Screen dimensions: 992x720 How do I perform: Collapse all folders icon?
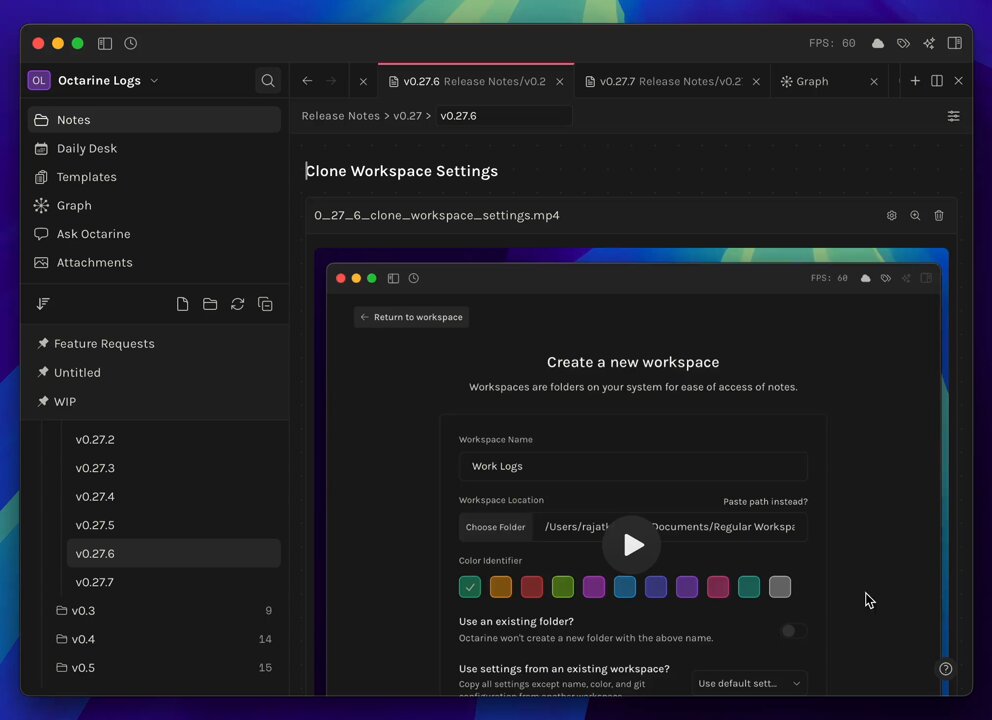click(265, 304)
